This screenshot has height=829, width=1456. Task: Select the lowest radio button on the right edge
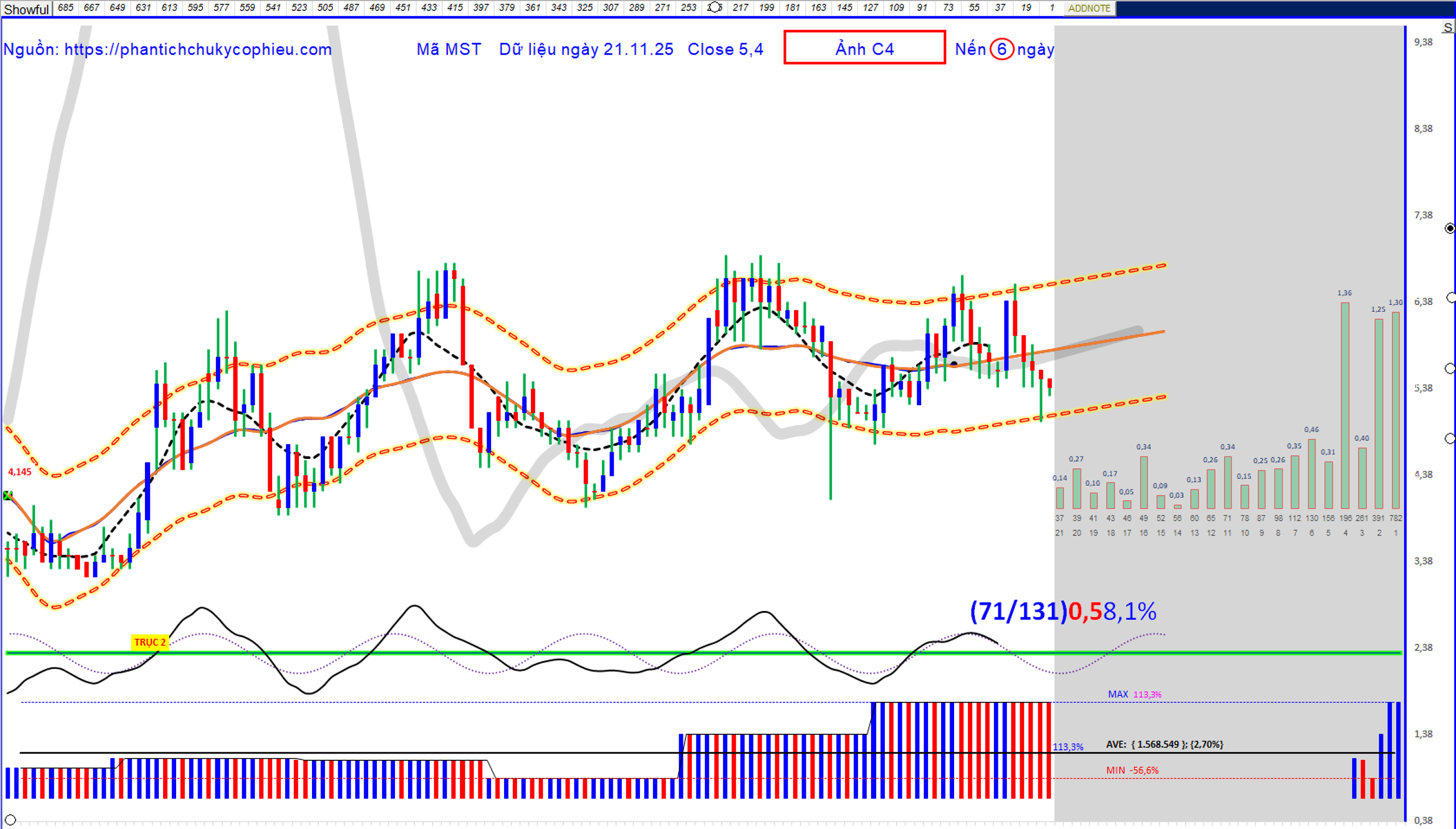(1450, 438)
